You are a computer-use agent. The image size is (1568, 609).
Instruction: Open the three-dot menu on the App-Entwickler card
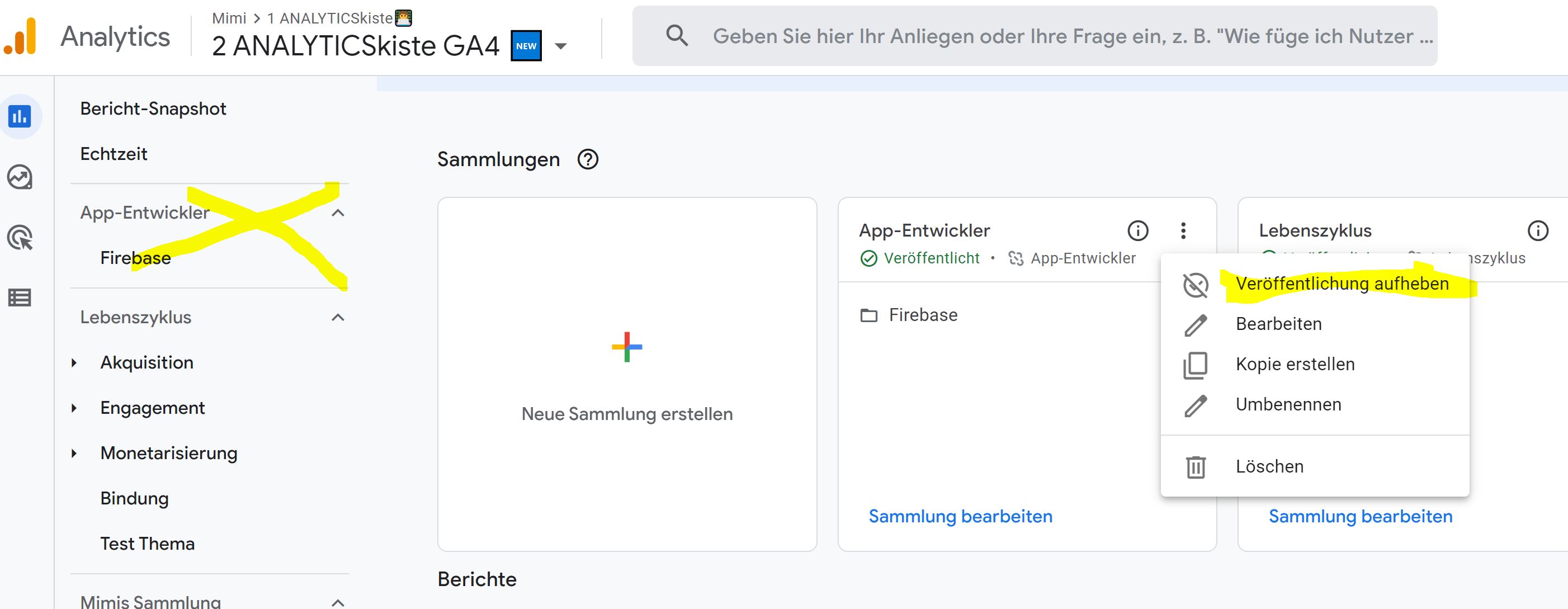pyautogui.click(x=1184, y=230)
